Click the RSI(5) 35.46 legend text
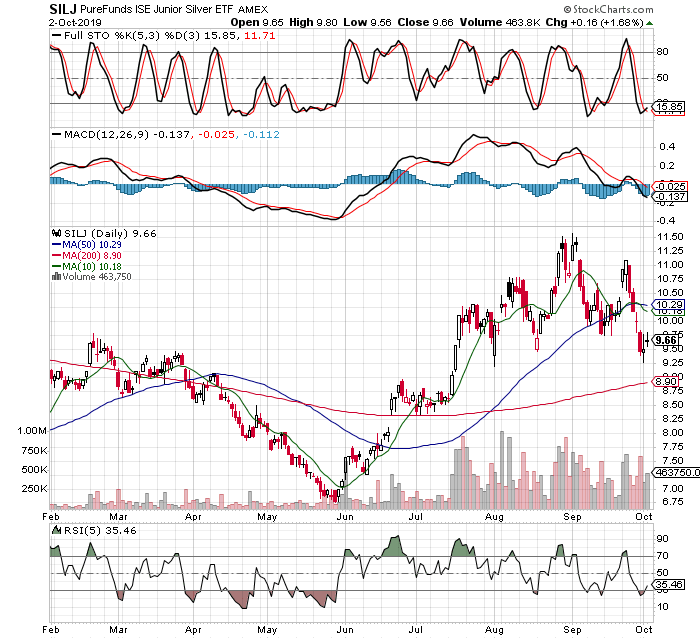Screen dimensions: 700x639 click(x=101, y=530)
